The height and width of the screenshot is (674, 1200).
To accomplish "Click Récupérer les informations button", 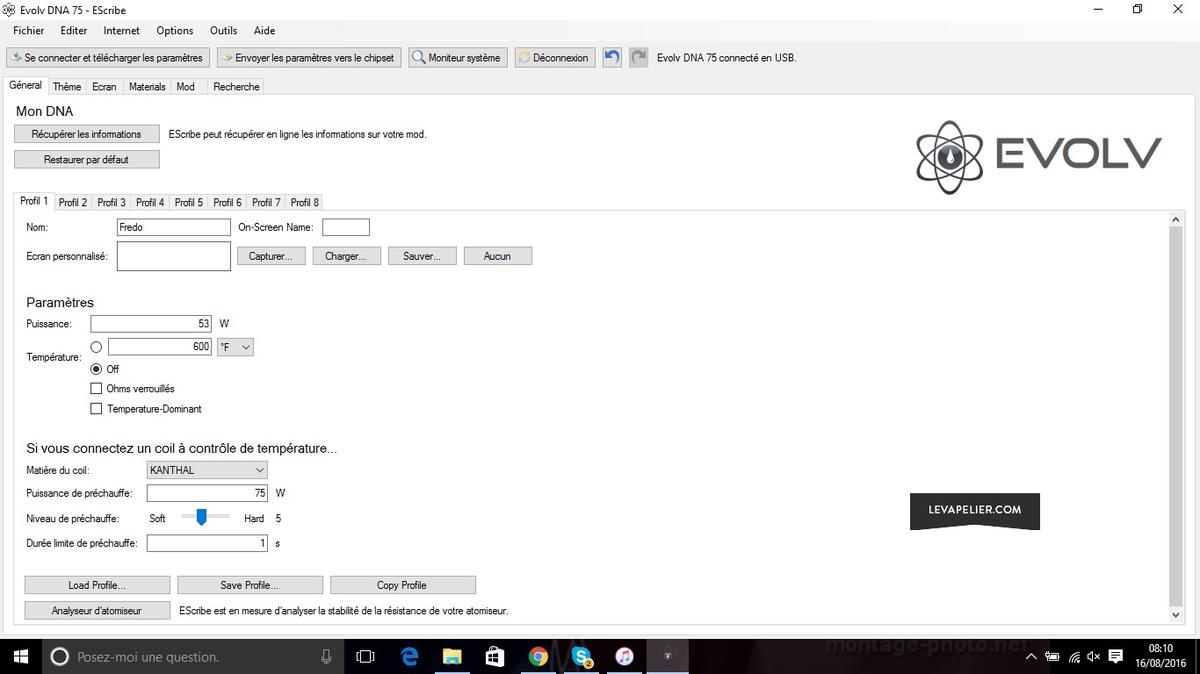I will tap(87, 134).
